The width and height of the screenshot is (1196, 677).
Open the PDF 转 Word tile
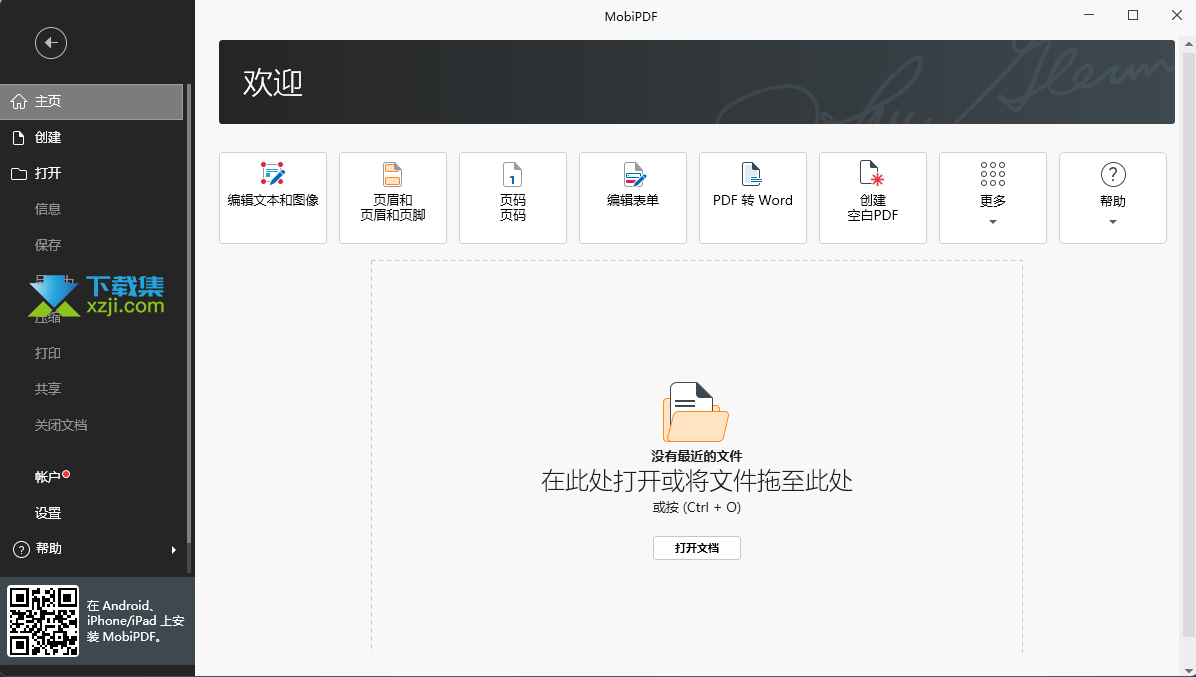(753, 198)
